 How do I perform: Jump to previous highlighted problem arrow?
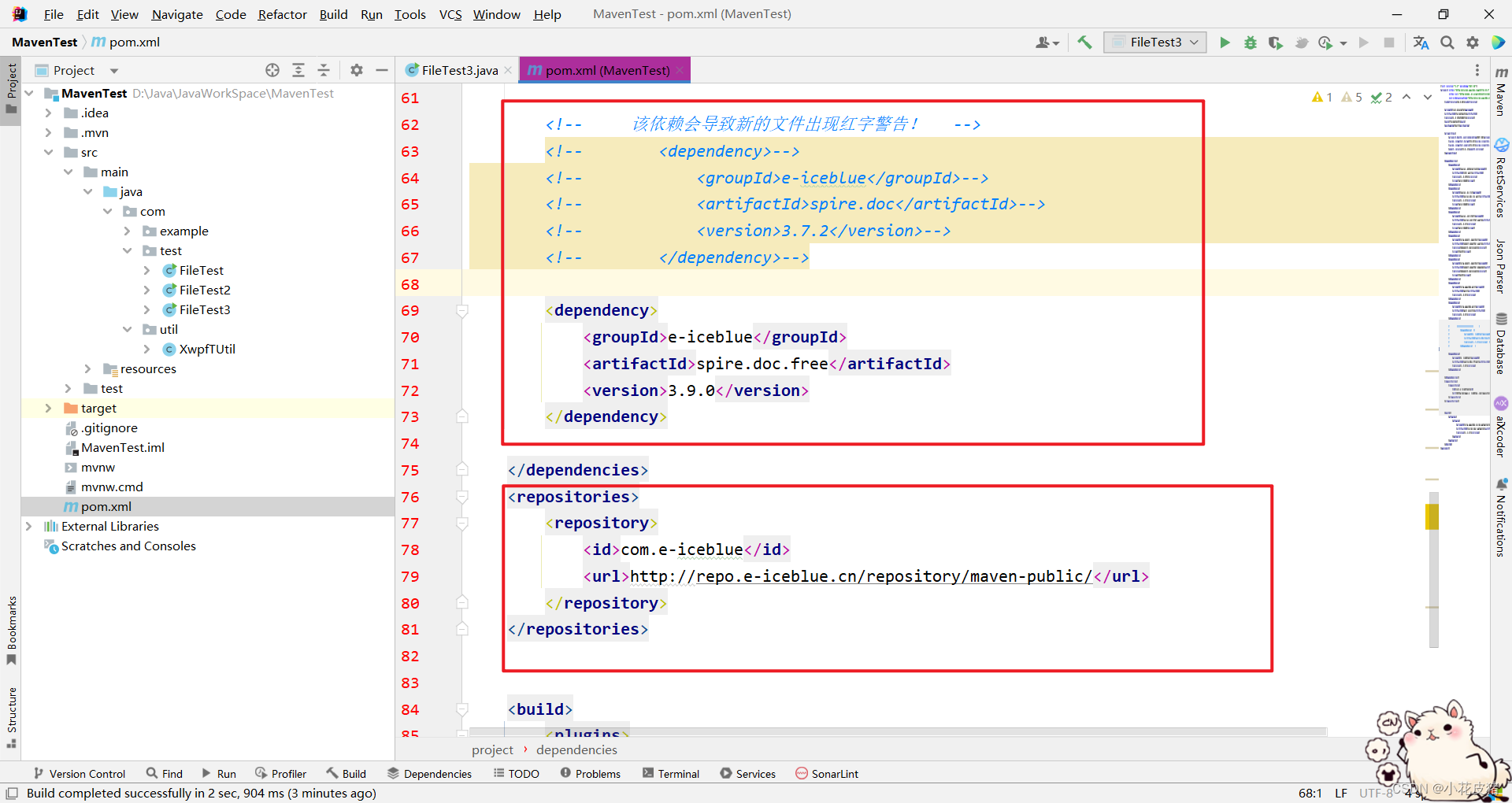tap(1406, 97)
